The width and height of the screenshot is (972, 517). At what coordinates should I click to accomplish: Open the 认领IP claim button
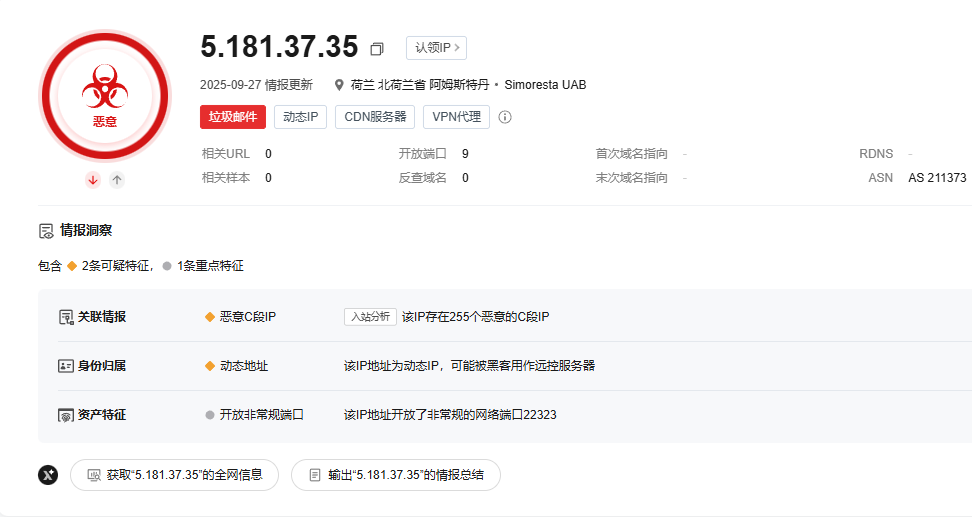click(x=436, y=48)
